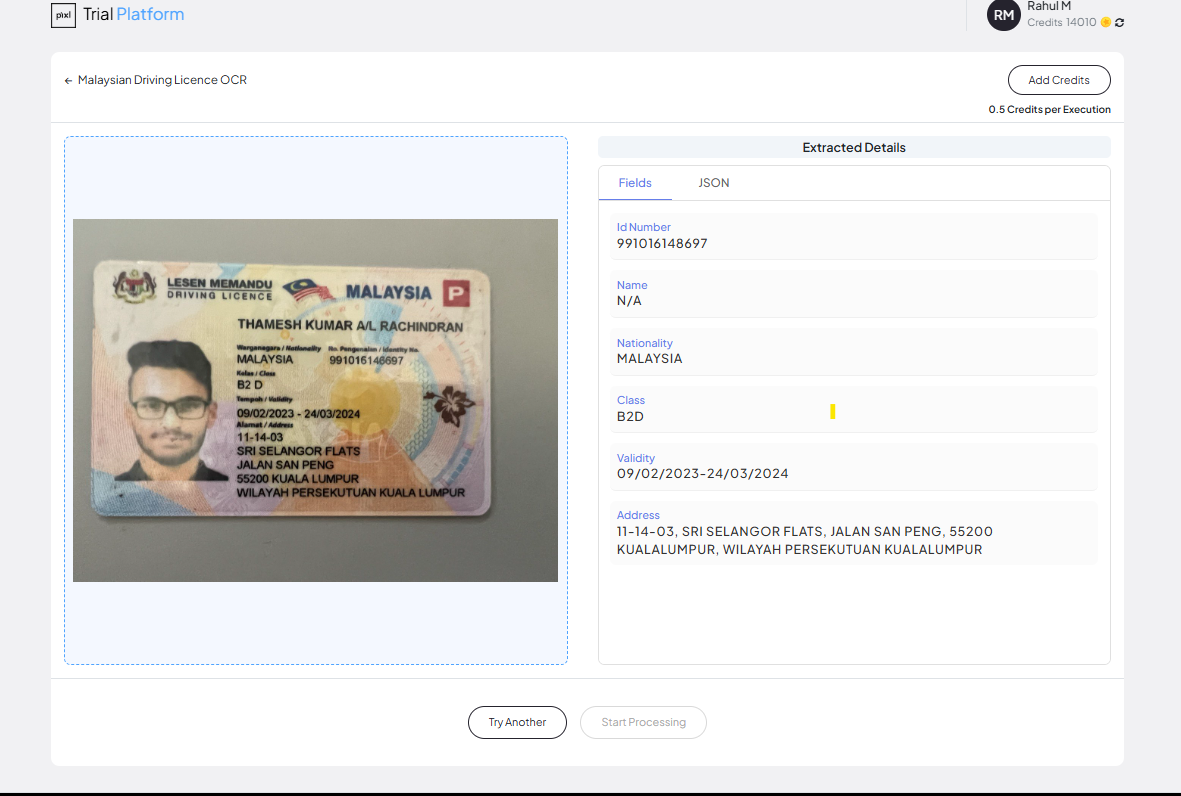Click the Start Processing button
The image size is (1181, 796).
point(643,722)
